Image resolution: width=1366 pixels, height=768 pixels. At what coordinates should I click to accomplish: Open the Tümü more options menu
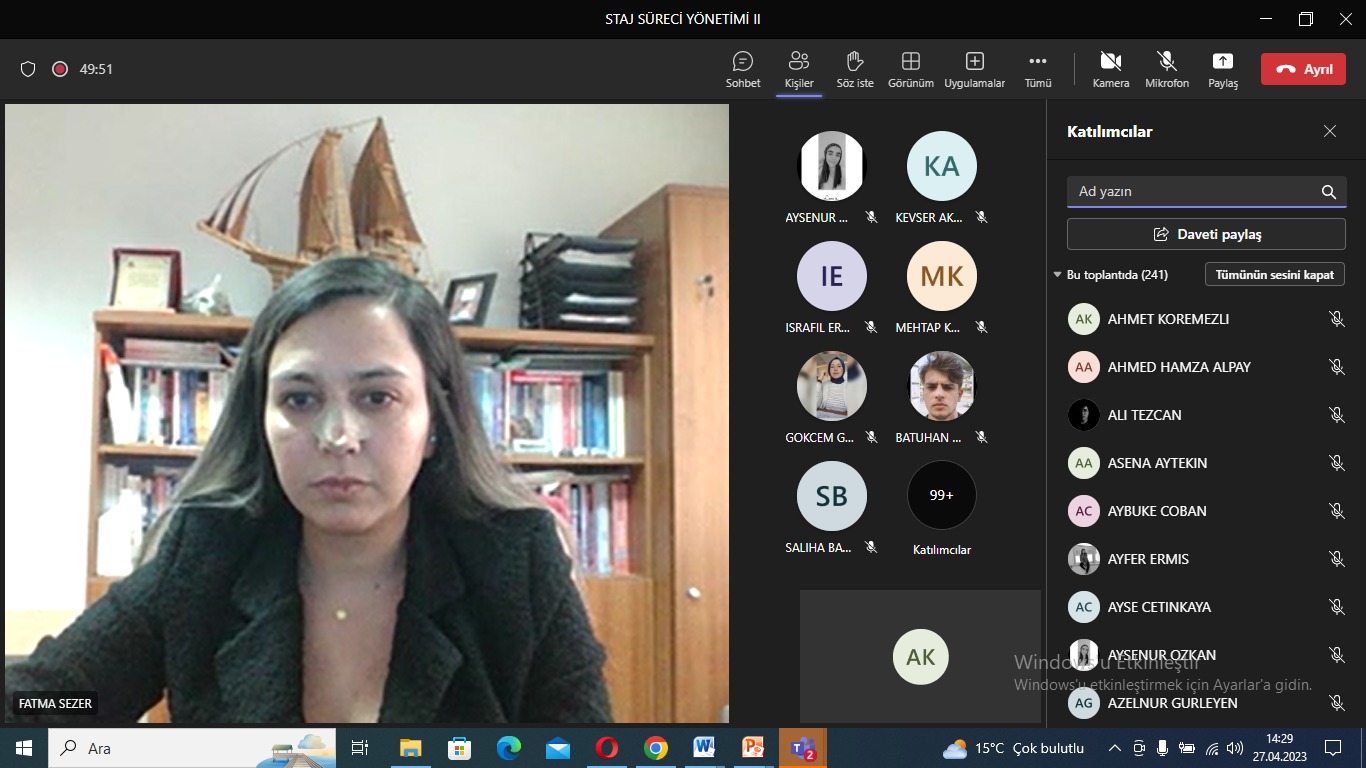1038,69
